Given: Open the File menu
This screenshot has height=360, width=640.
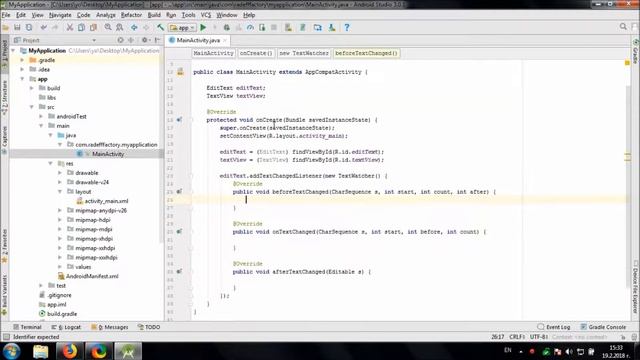Looking at the screenshot, I should (6, 15).
